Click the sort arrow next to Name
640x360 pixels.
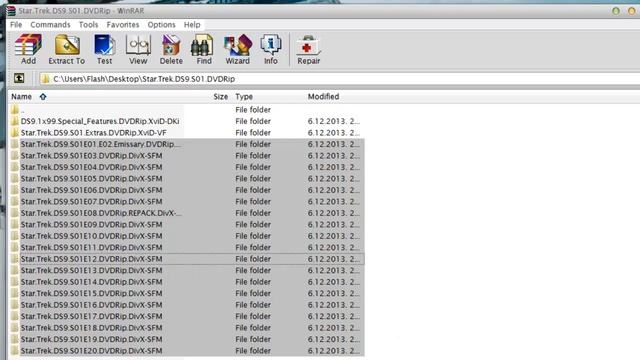pos(43,97)
